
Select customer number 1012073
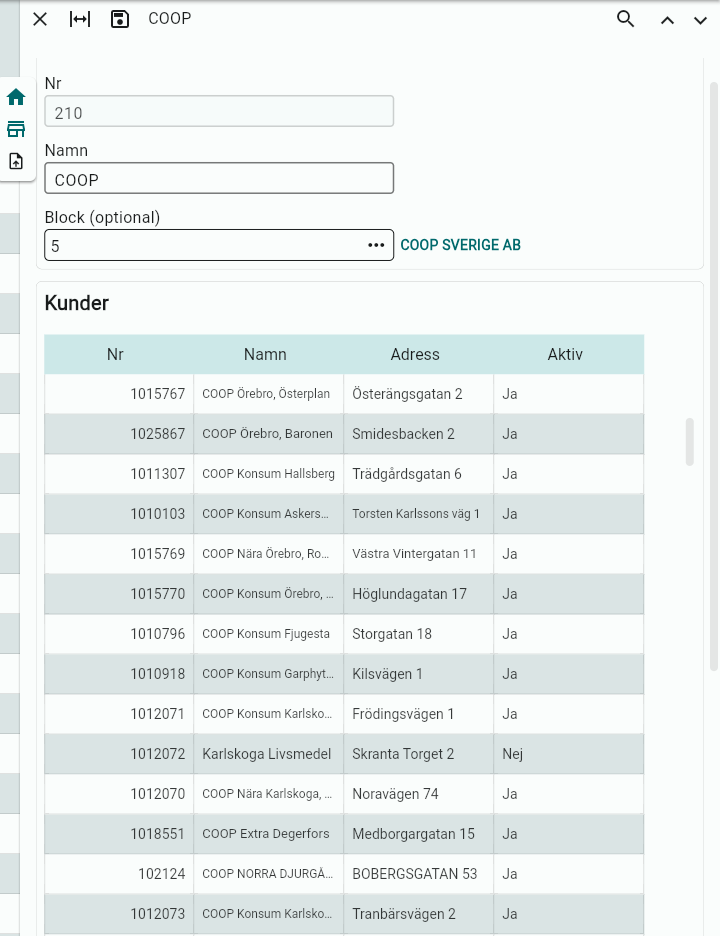point(158,914)
